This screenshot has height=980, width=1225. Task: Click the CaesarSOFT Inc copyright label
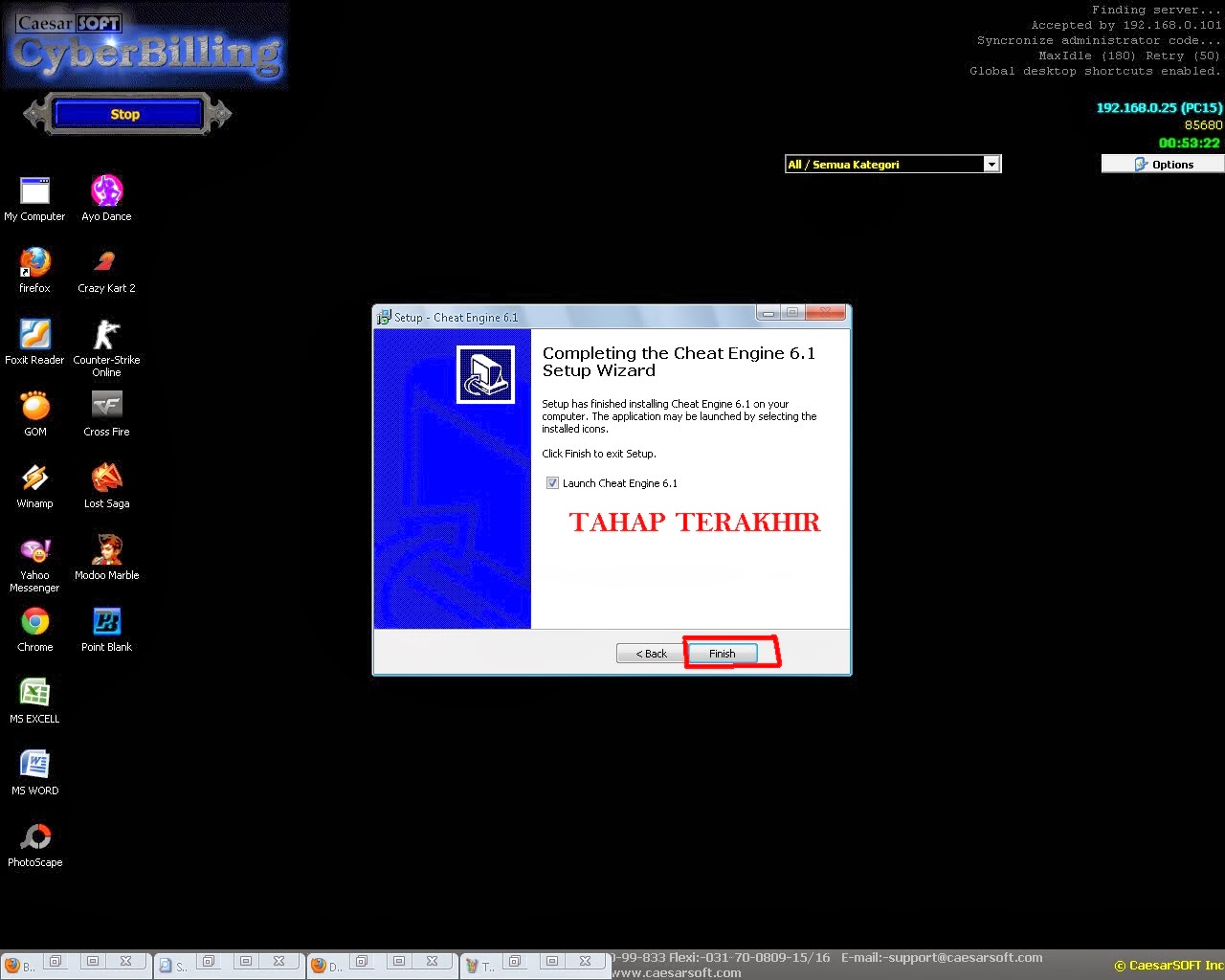[1169, 966]
